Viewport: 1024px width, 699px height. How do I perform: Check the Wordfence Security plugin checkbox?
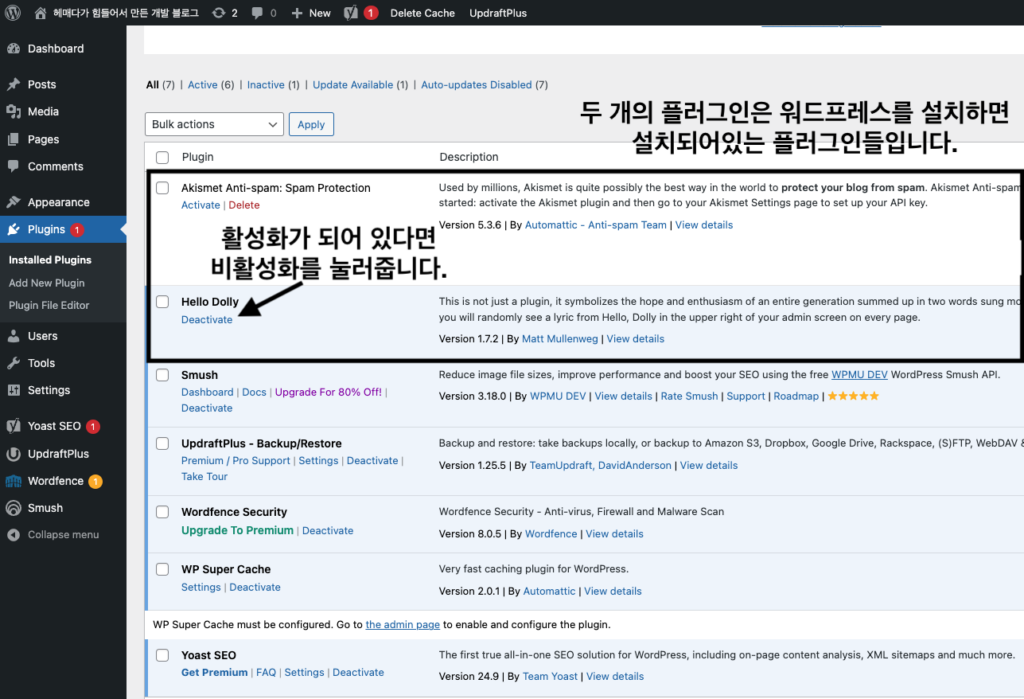(163, 512)
